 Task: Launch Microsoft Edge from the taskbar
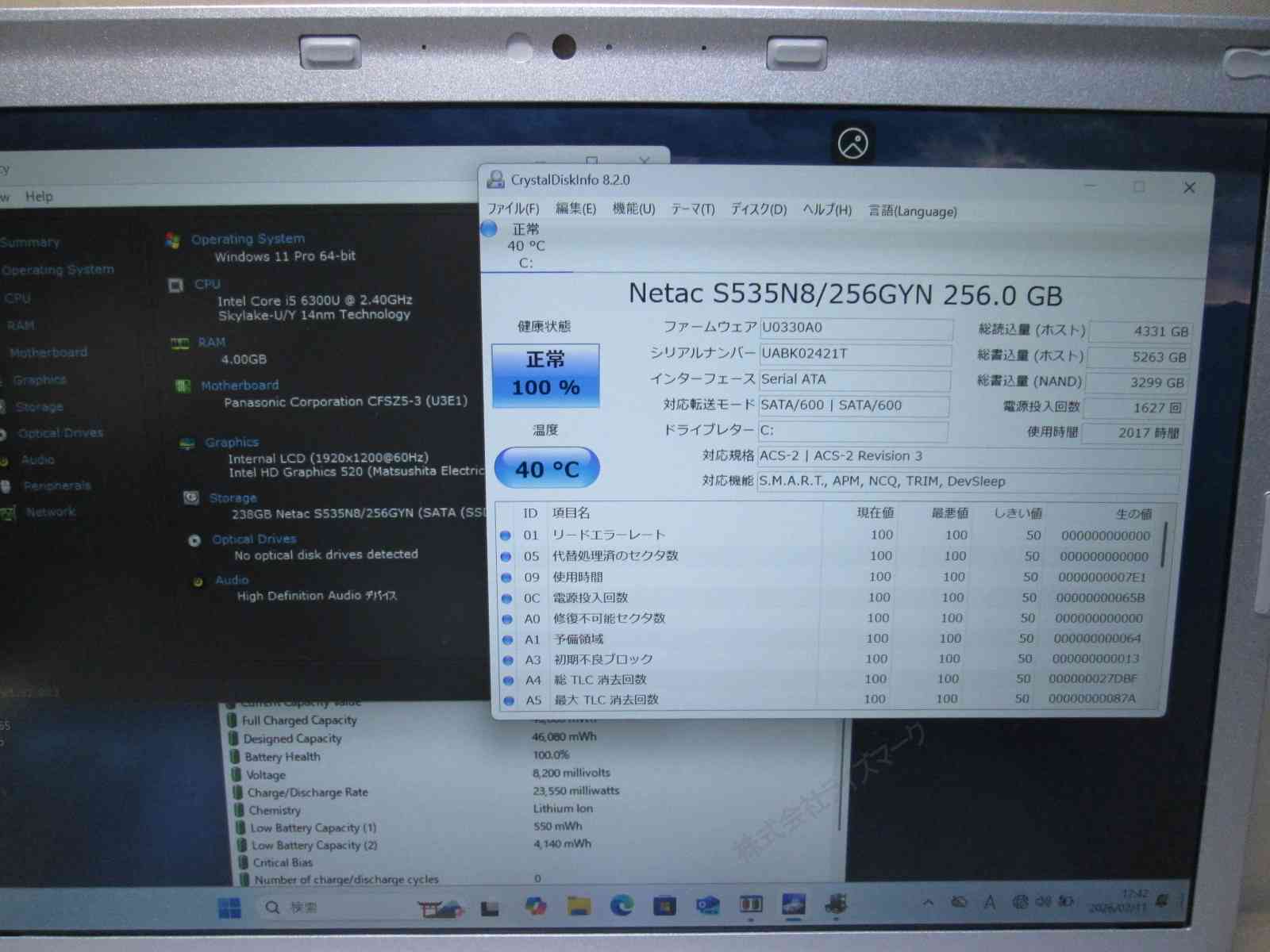pos(622,904)
